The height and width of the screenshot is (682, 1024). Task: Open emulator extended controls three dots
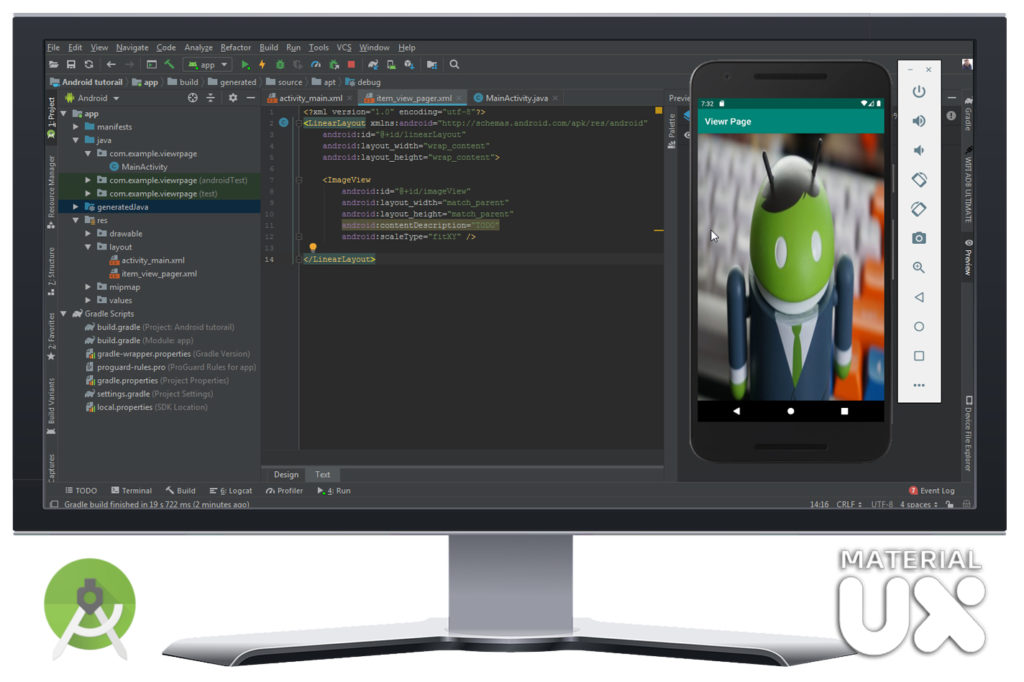[919, 385]
